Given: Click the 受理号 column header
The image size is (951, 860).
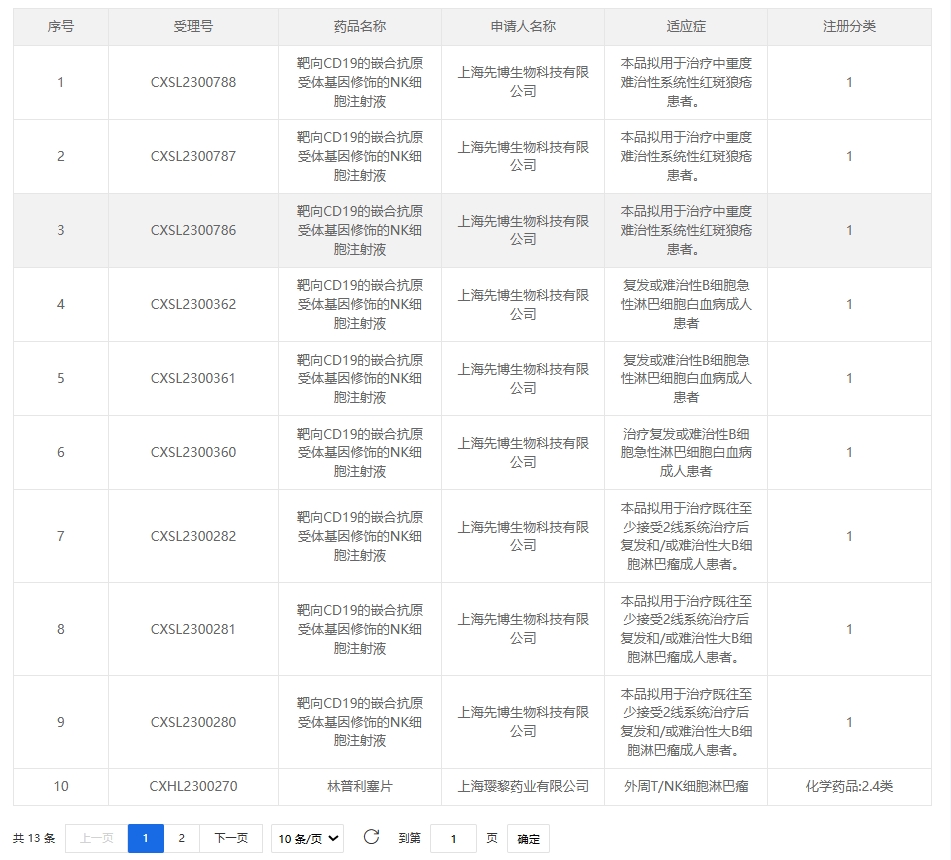Looking at the screenshot, I should coord(193,27).
